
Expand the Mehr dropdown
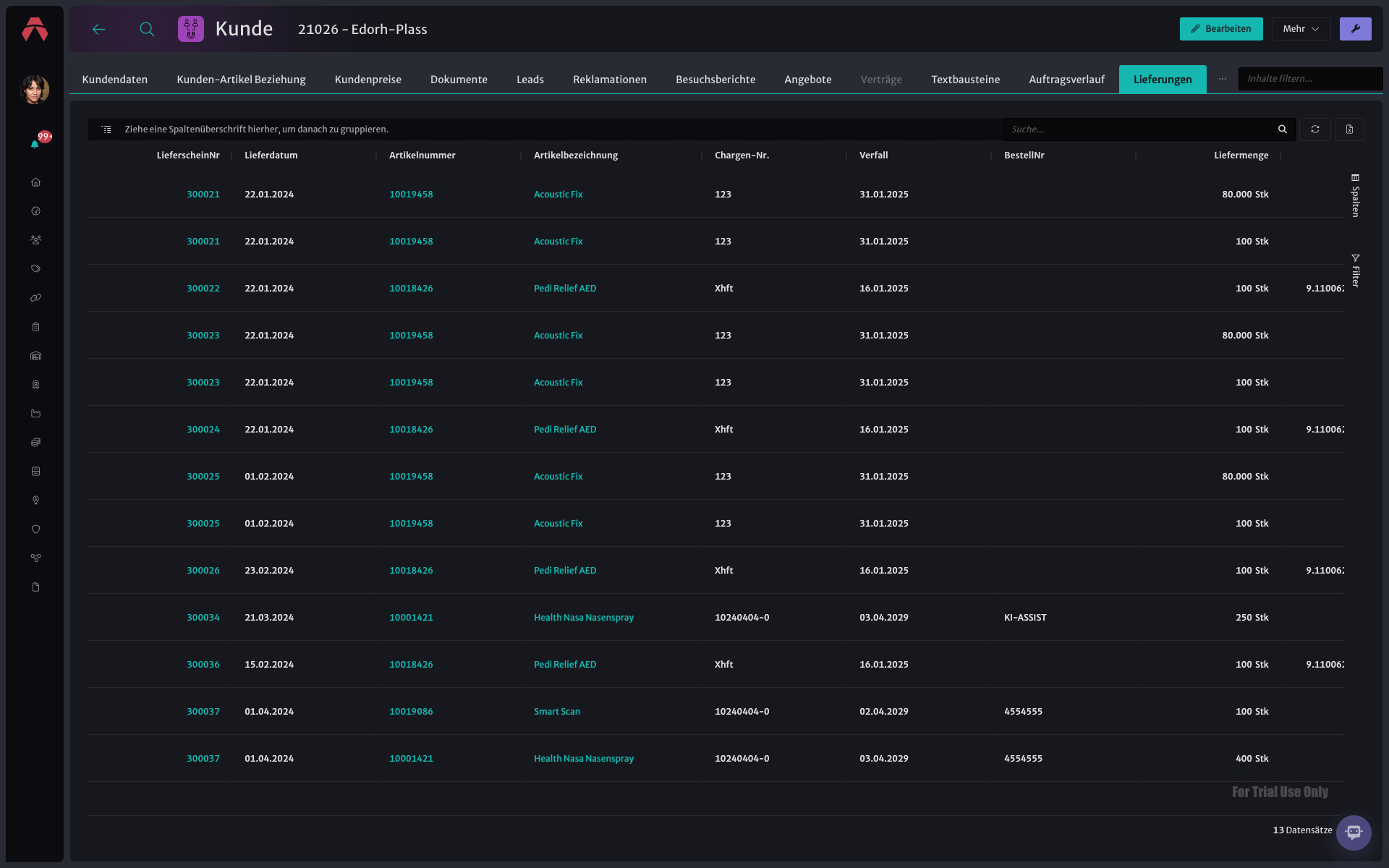point(1301,29)
